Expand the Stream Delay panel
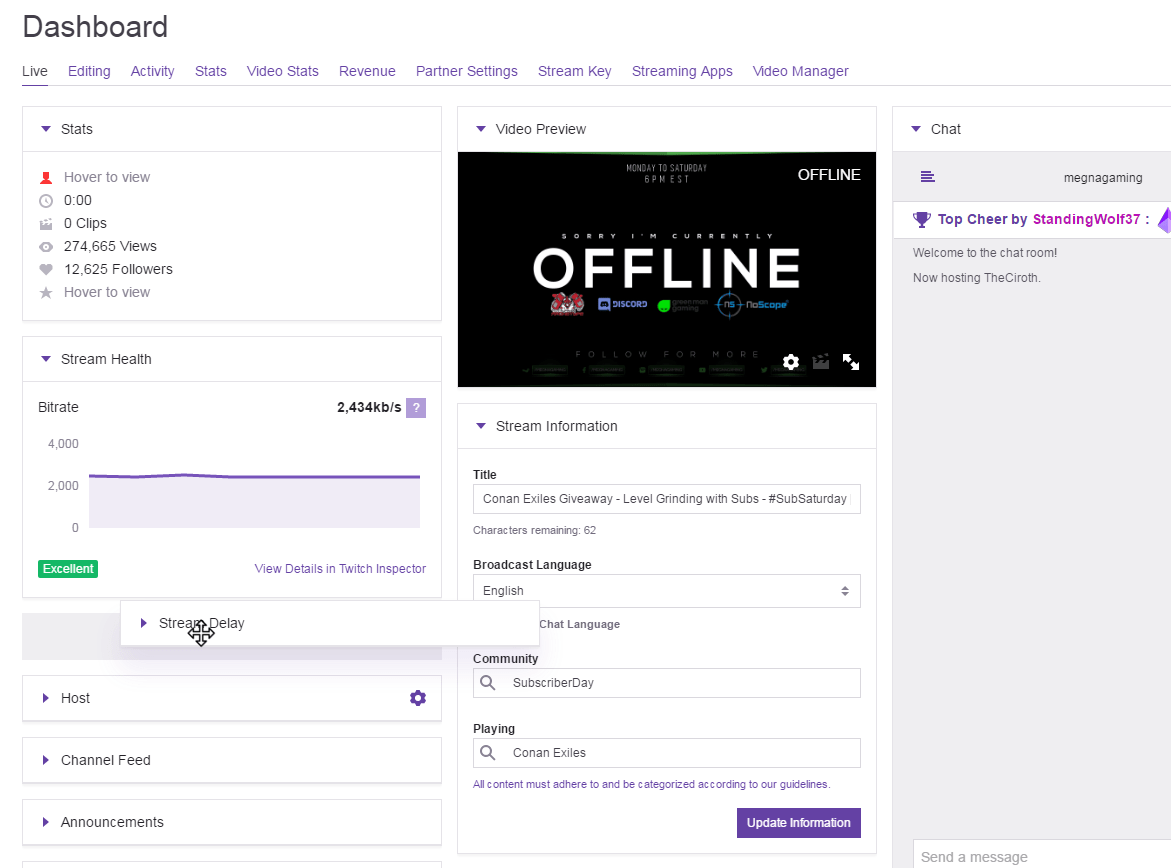 [144, 622]
